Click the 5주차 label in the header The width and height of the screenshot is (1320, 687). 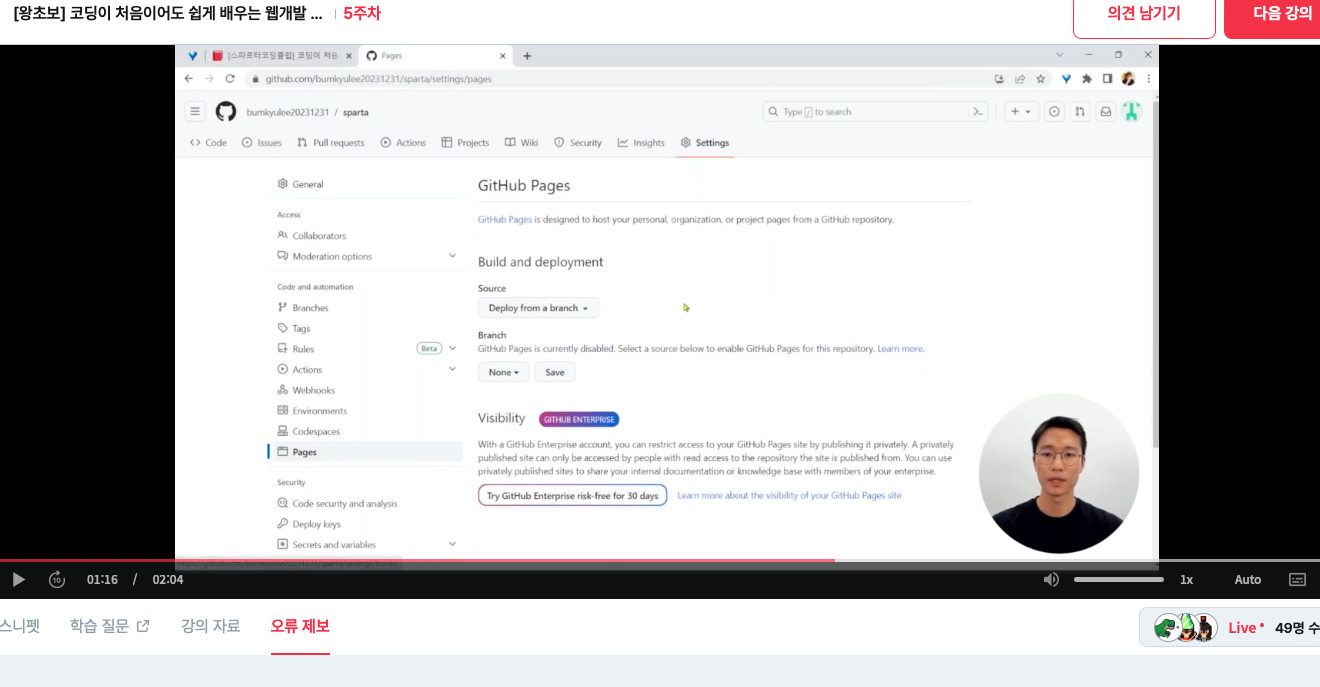[362, 13]
